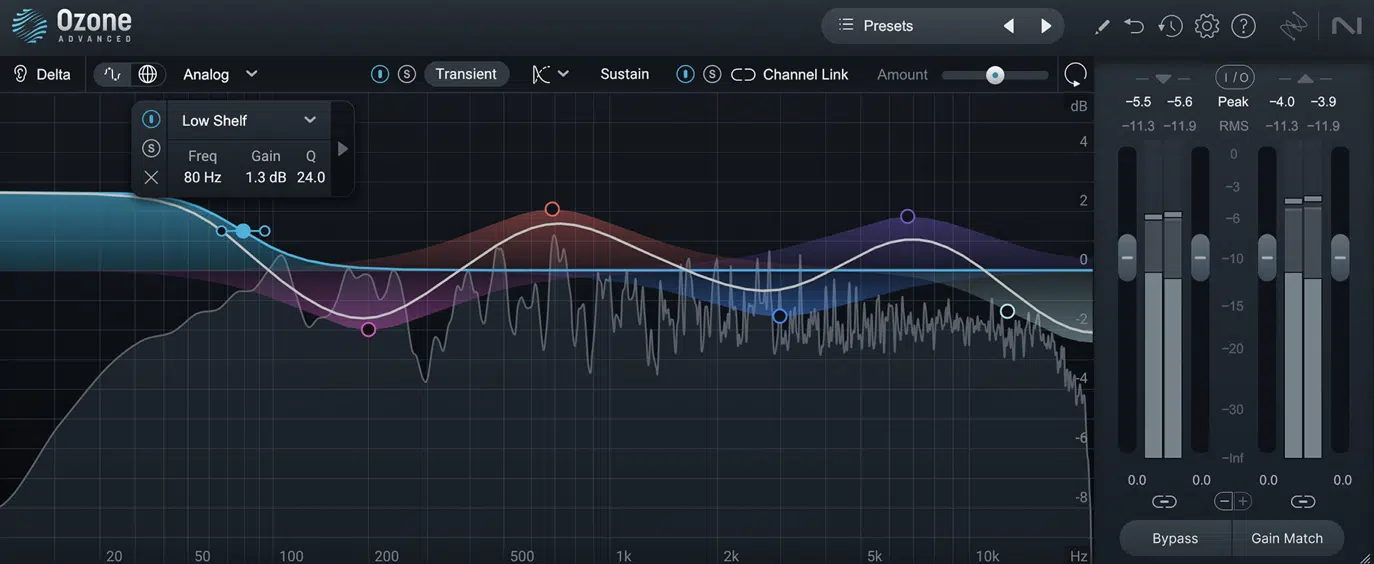Image resolution: width=1374 pixels, height=564 pixels.
Task: Click the pencil edit icon
Action: (x=1102, y=26)
